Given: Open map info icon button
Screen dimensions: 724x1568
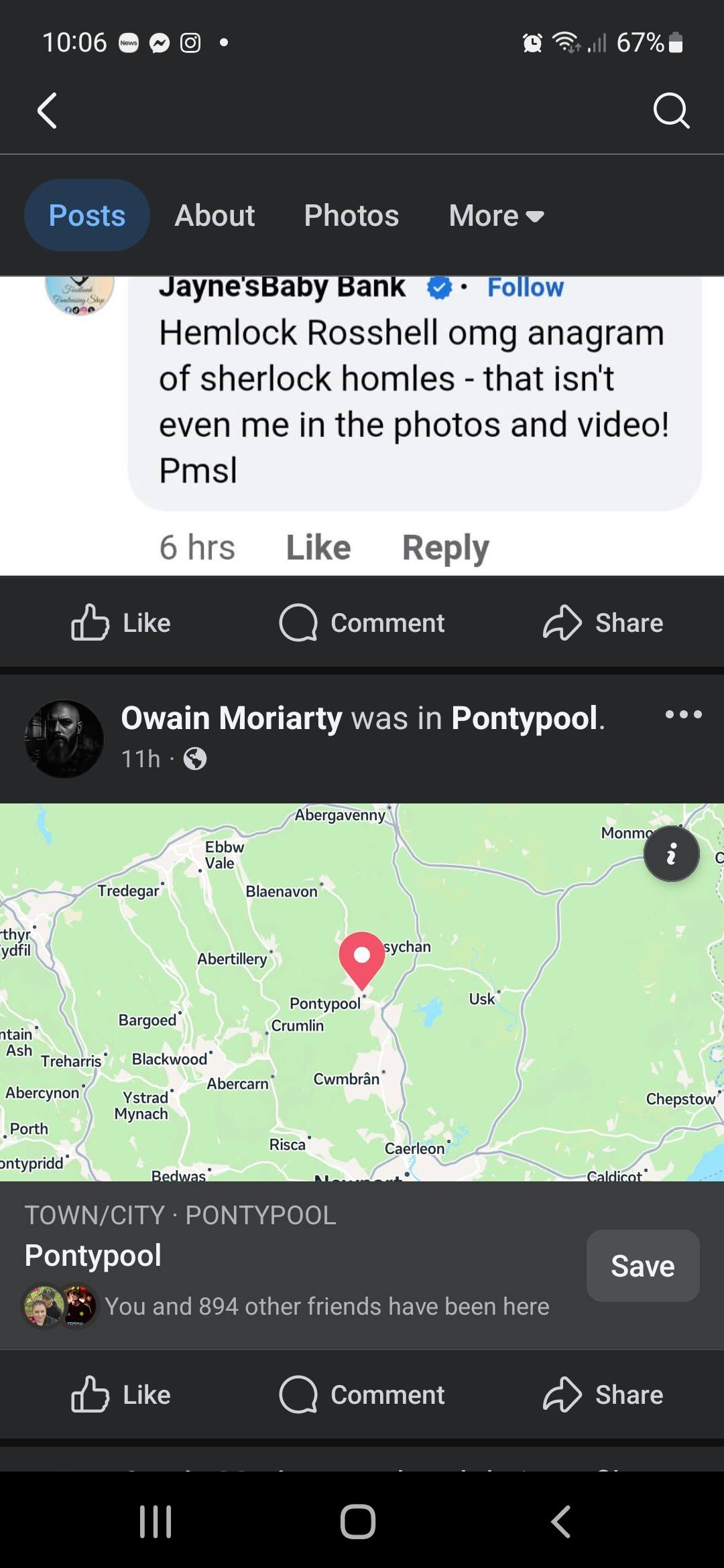Looking at the screenshot, I should (671, 854).
